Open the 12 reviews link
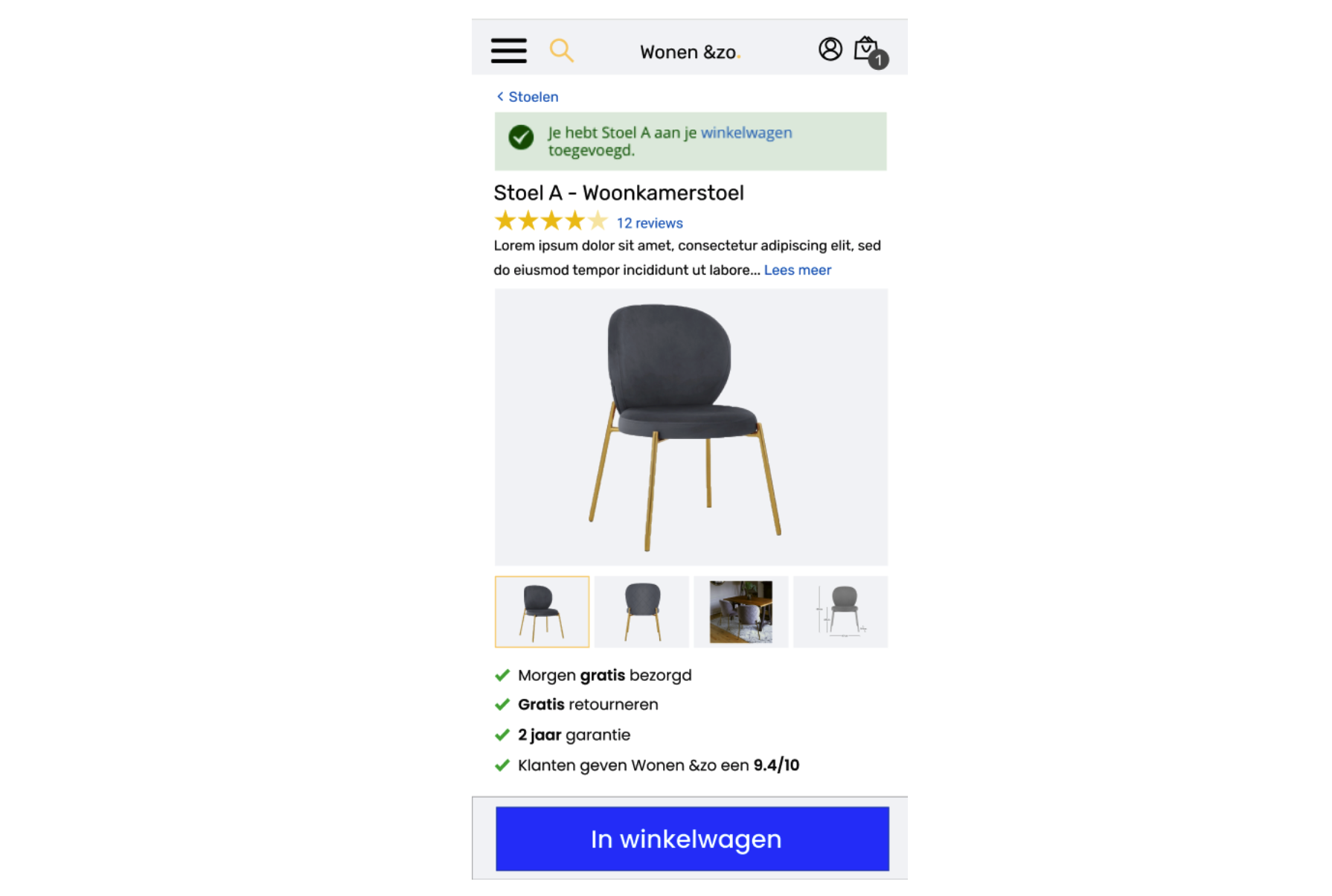1332x896 pixels. (x=650, y=223)
